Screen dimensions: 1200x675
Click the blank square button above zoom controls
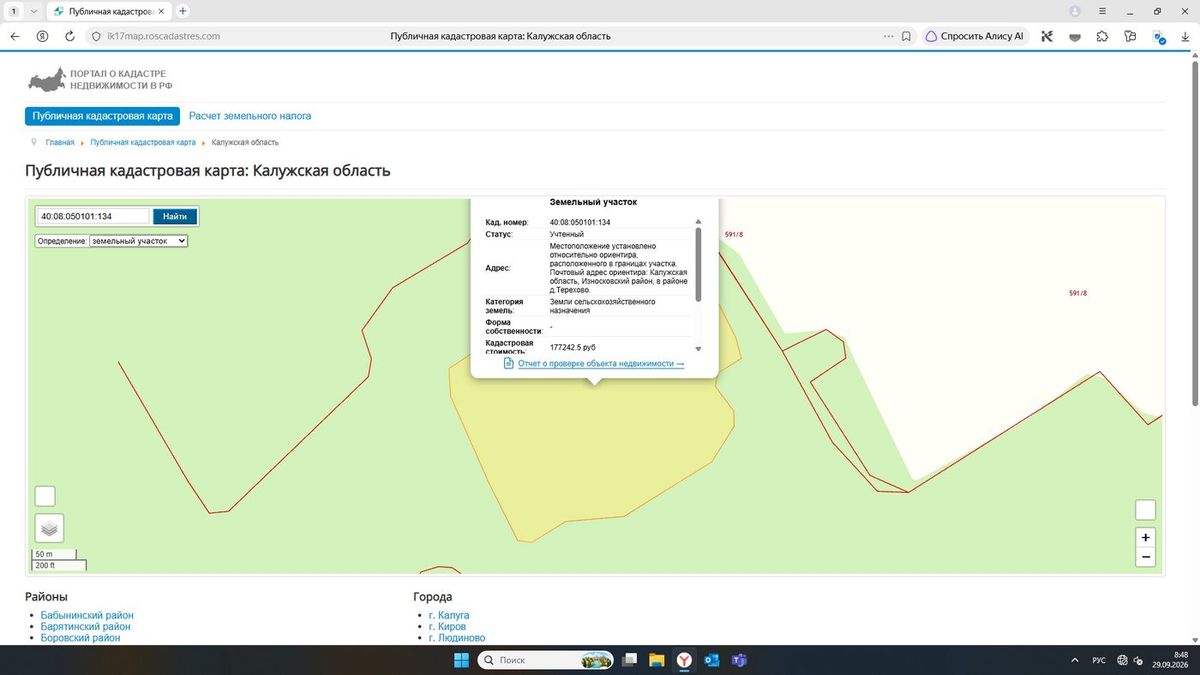pyautogui.click(x=1146, y=509)
